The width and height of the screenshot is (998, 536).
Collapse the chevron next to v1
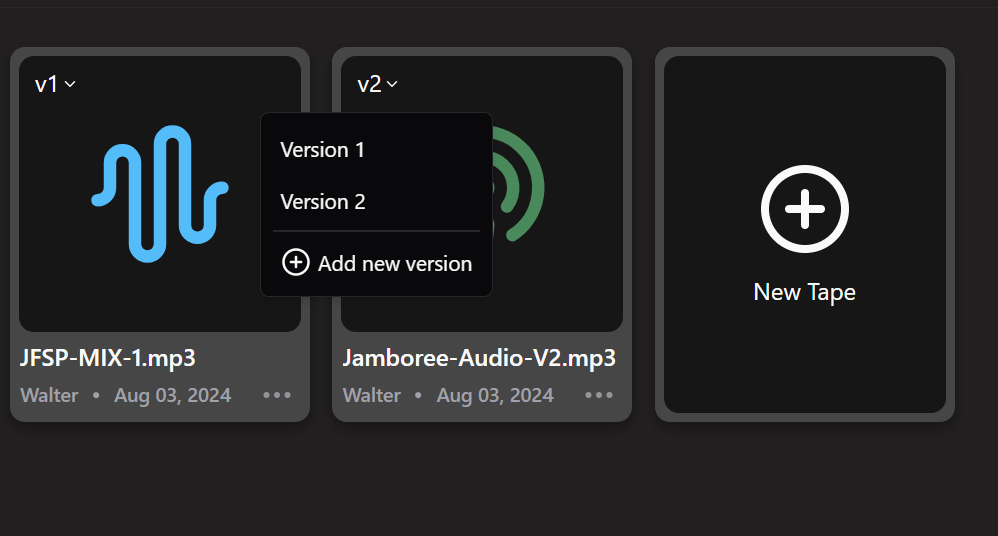click(x=70, y=84)
